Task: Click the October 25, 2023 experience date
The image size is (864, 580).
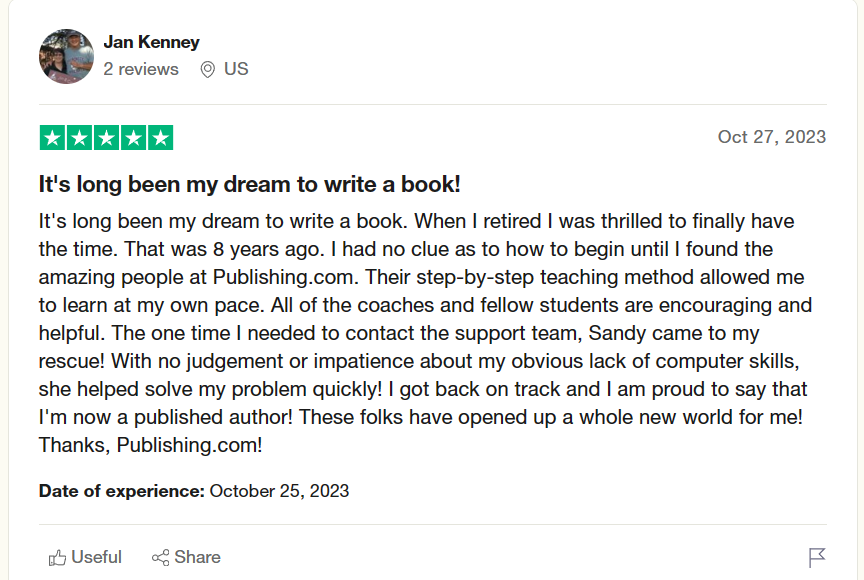Action: [279, 491]
